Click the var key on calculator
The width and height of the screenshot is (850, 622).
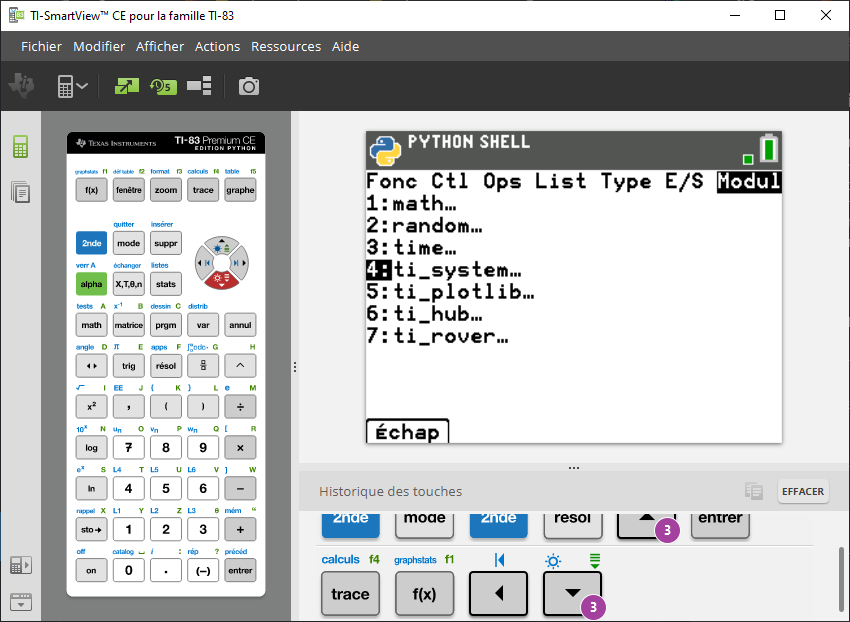click(203, 325)
